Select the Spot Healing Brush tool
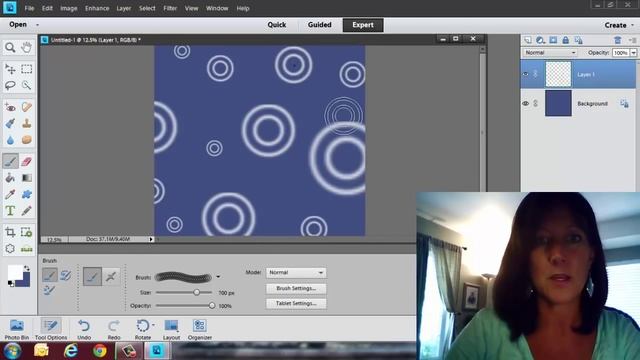This screenshot has width=640, height=360. [27, 107]
